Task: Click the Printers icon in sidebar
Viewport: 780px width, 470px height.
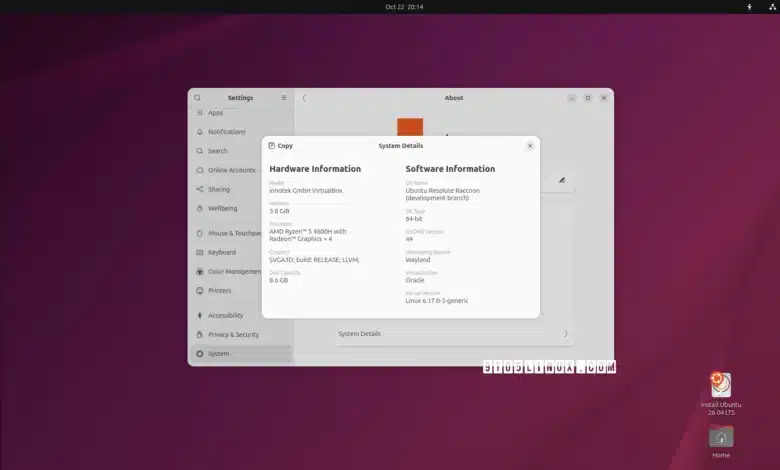Action: [x=199, y=290]
